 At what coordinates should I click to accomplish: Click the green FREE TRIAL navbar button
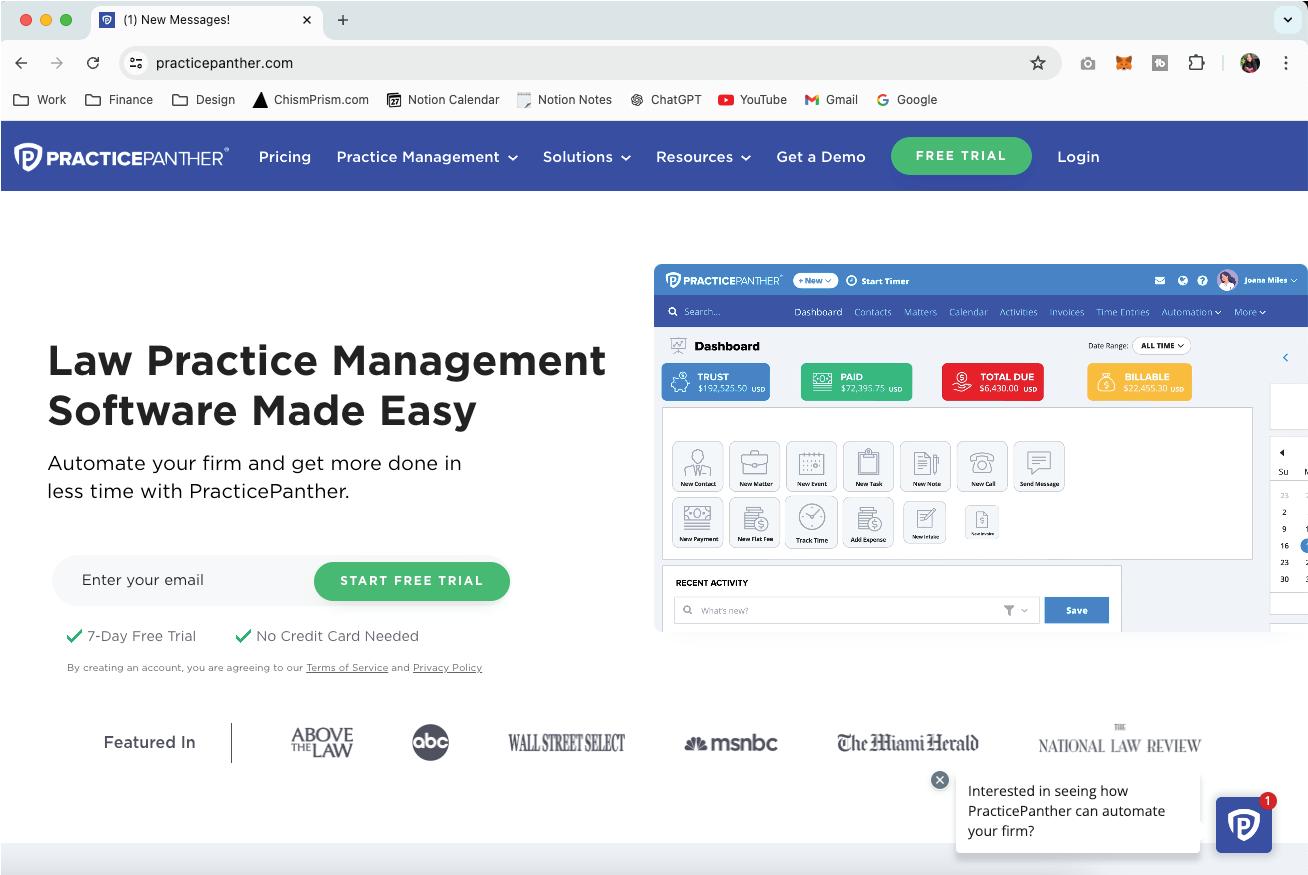click(961, 156)
